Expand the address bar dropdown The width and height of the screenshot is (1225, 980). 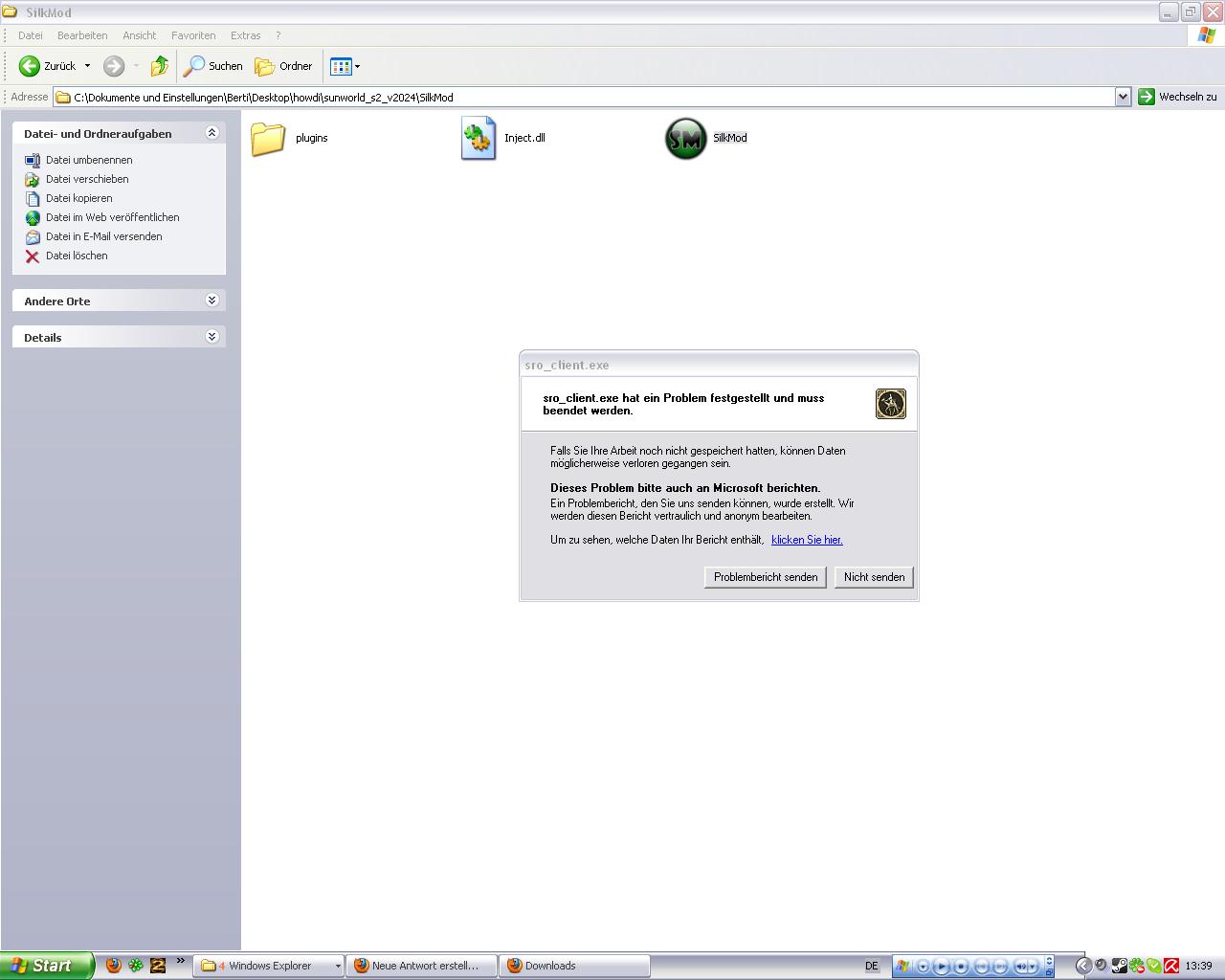tap(1123, 97)
